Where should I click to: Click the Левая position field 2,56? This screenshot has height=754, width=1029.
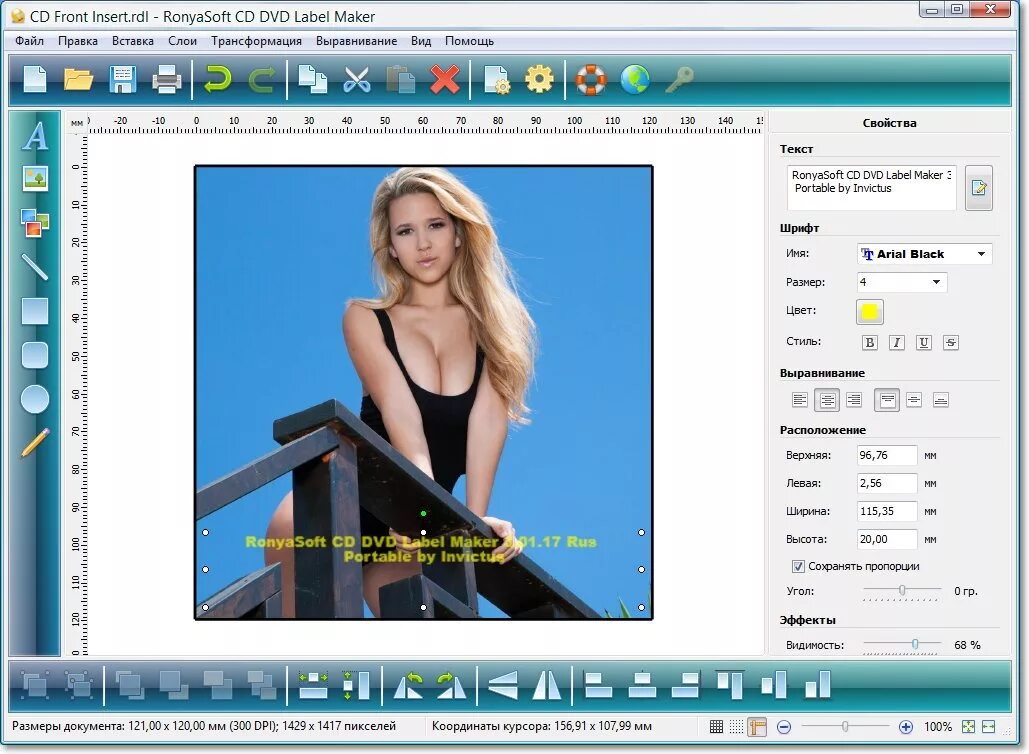[x=887, y=483]
